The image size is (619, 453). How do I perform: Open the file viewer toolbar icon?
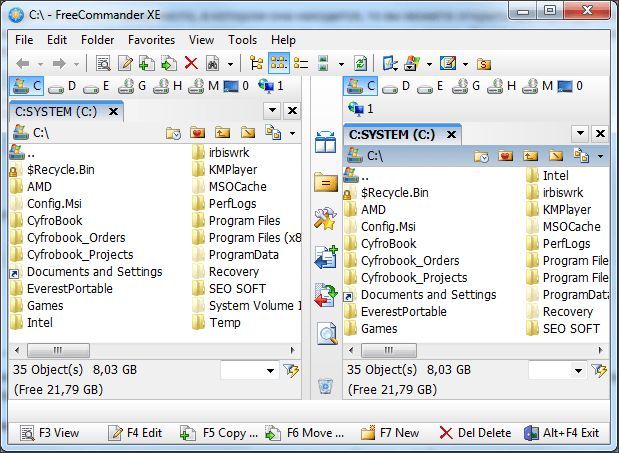[103, 64]
